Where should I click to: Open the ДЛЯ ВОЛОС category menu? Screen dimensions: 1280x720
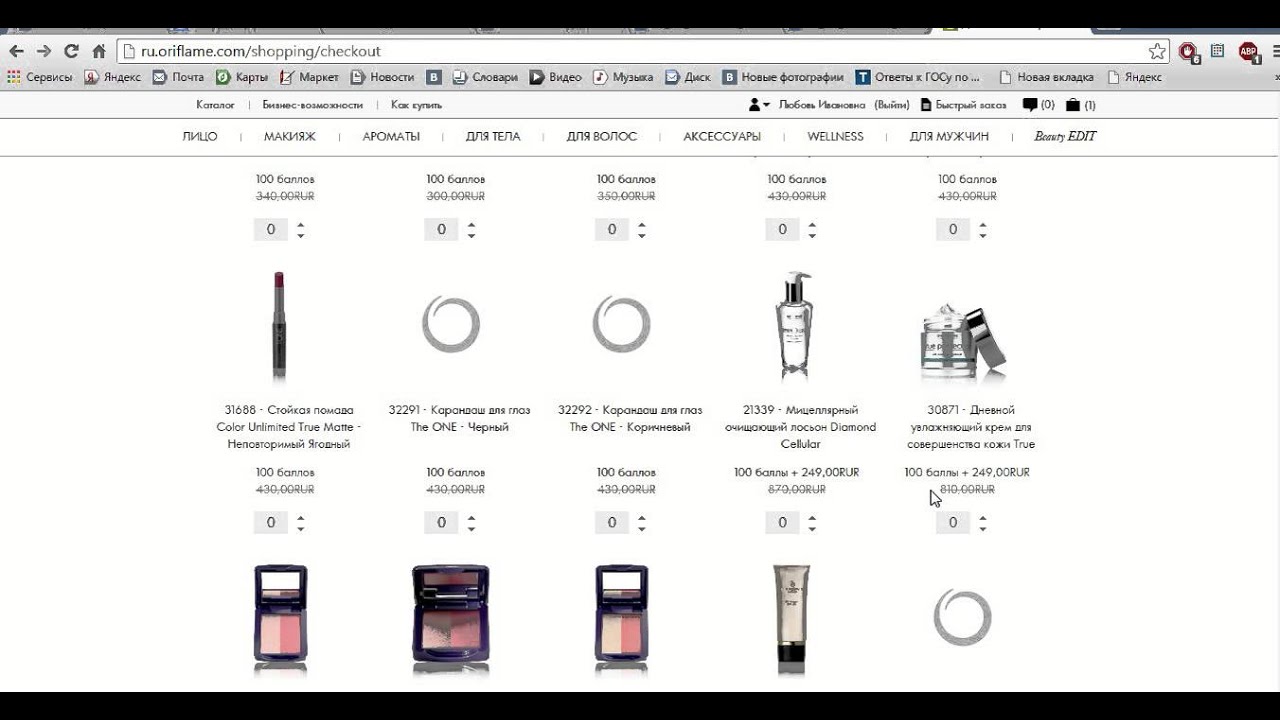point(602,137)
